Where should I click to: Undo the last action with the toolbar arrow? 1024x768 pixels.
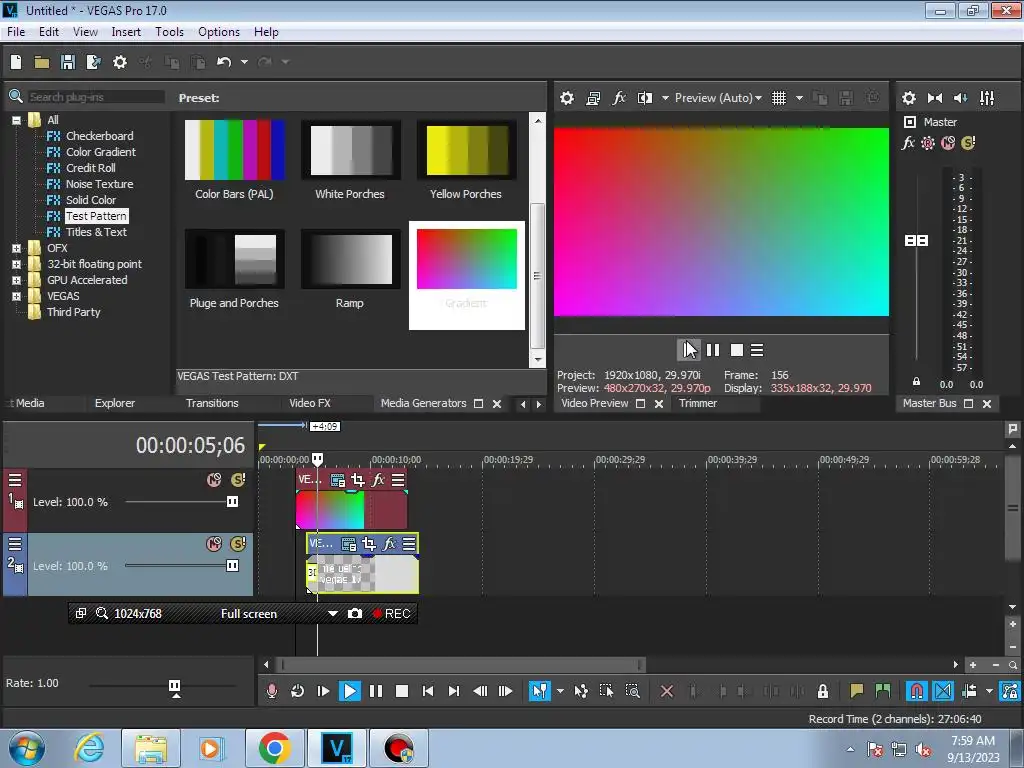coord(224,62)
